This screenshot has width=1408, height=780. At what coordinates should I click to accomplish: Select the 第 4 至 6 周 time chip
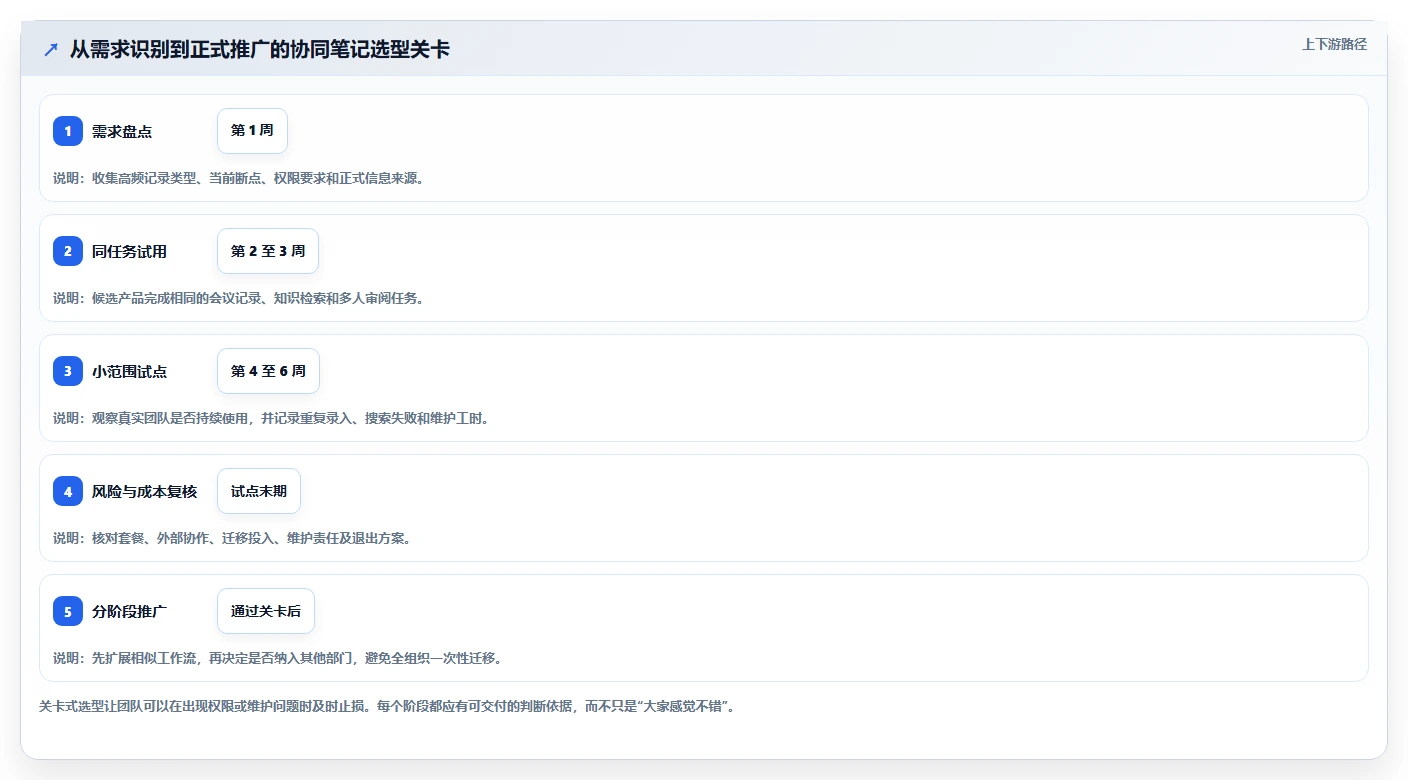(268, 371)
